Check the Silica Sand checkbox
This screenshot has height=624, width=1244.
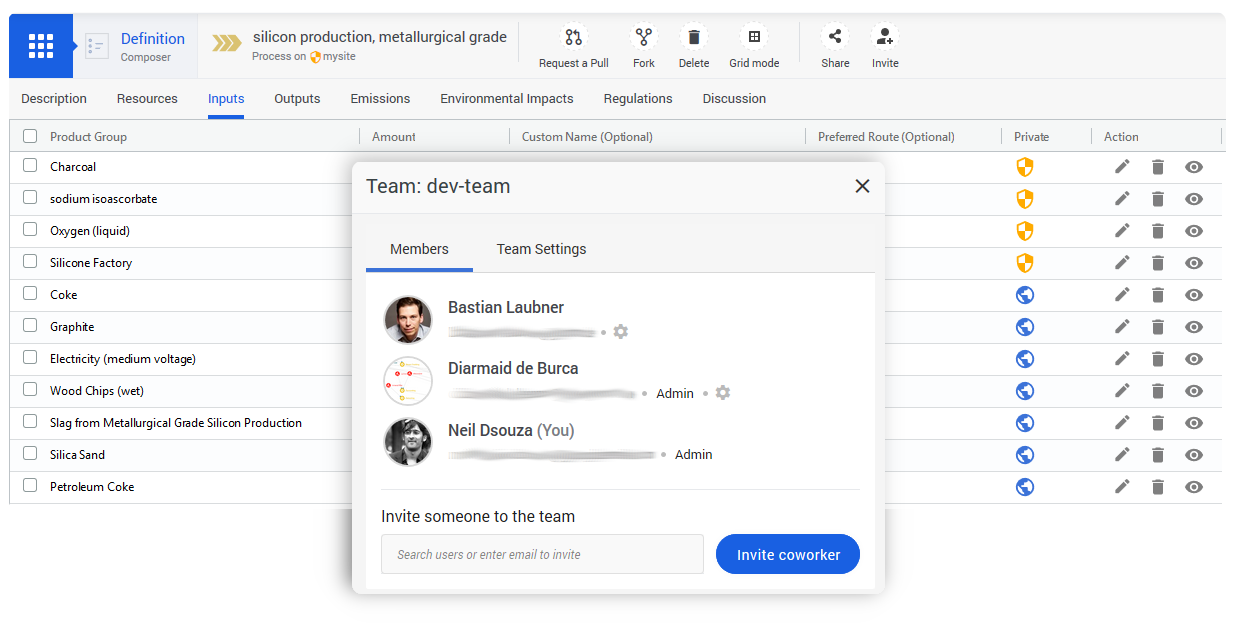[x=30, y=454]
